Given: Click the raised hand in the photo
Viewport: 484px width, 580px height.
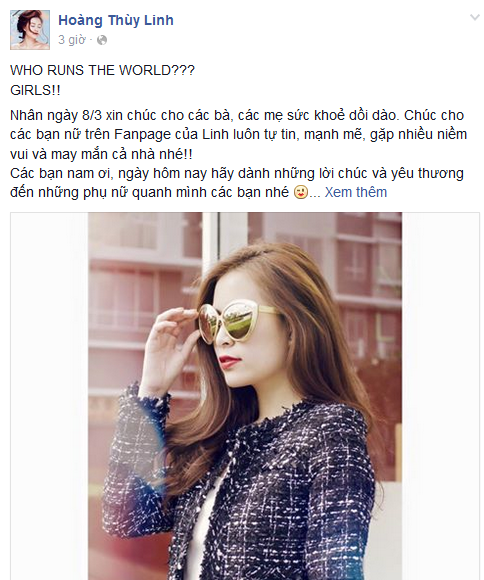Looking at the screenshot, I should (x=174, y=344).
